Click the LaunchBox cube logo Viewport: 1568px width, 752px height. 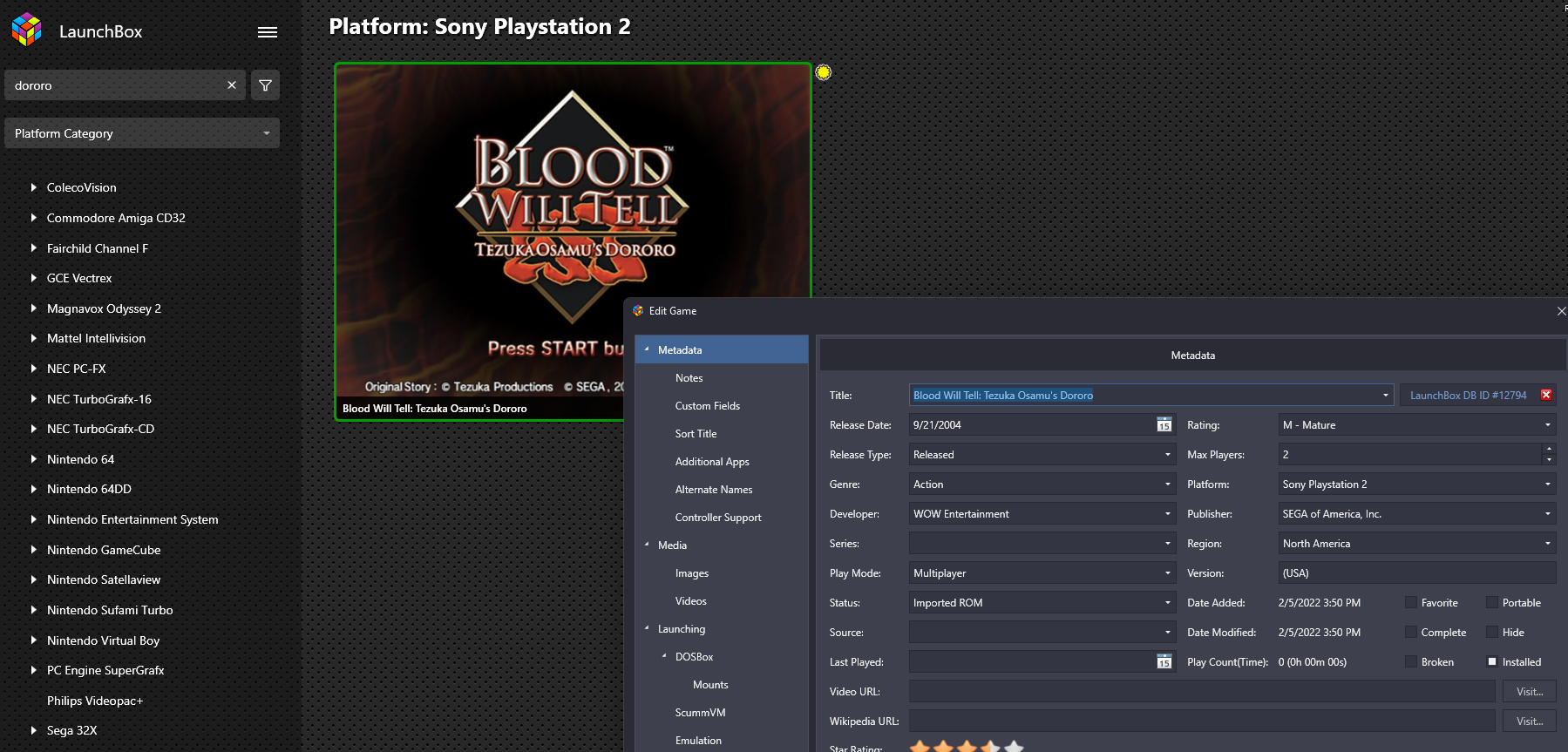click(27, 30)
